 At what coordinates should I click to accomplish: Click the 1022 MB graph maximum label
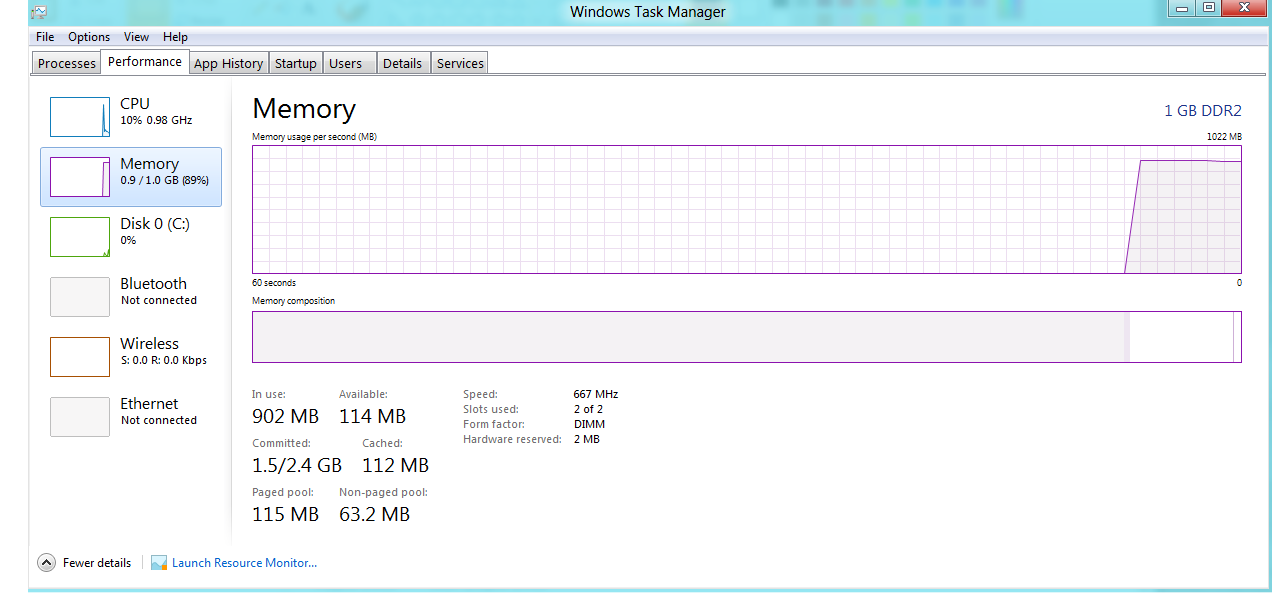tap(1224, 137)
